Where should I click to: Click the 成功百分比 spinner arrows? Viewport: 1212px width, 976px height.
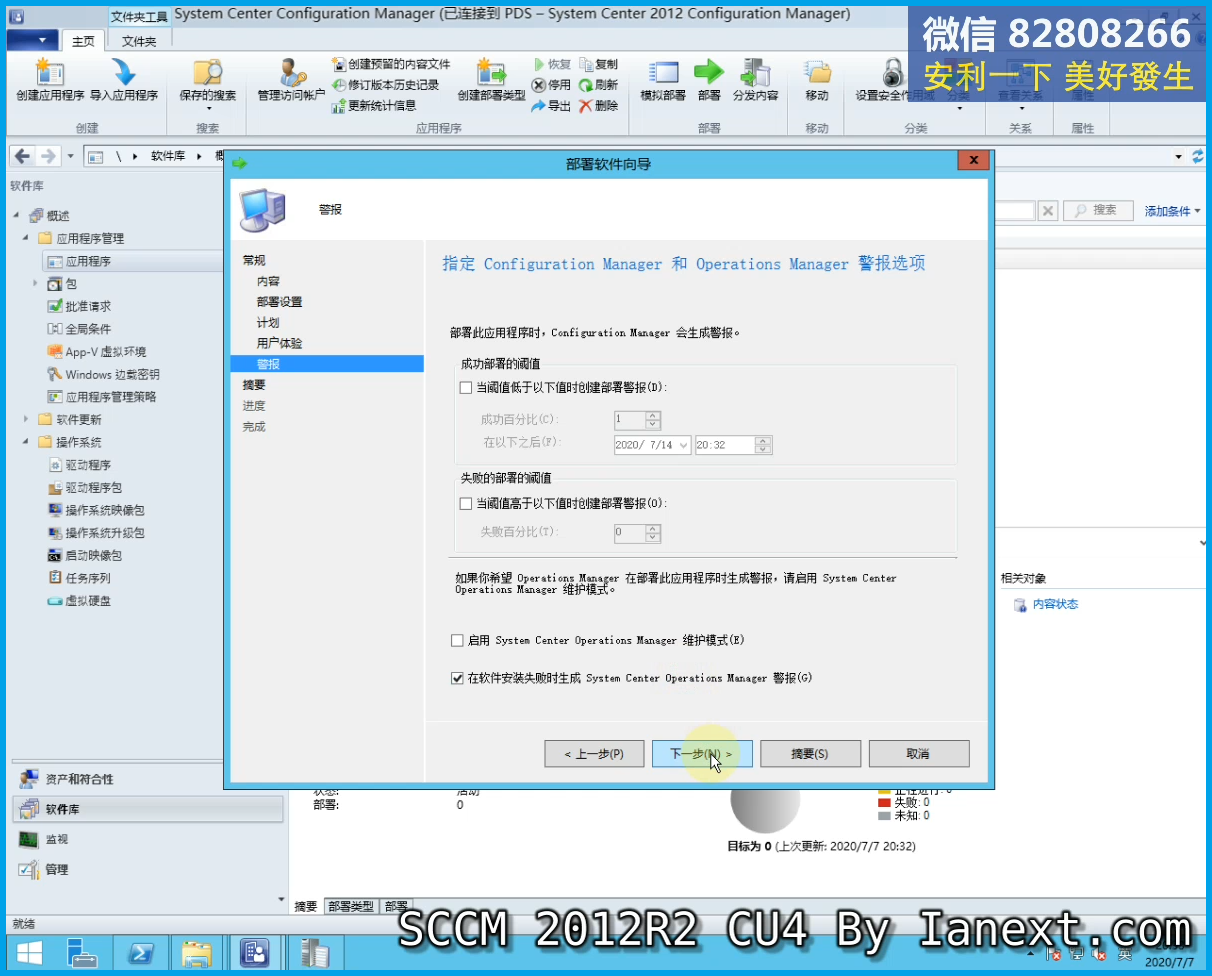[653, 419]
